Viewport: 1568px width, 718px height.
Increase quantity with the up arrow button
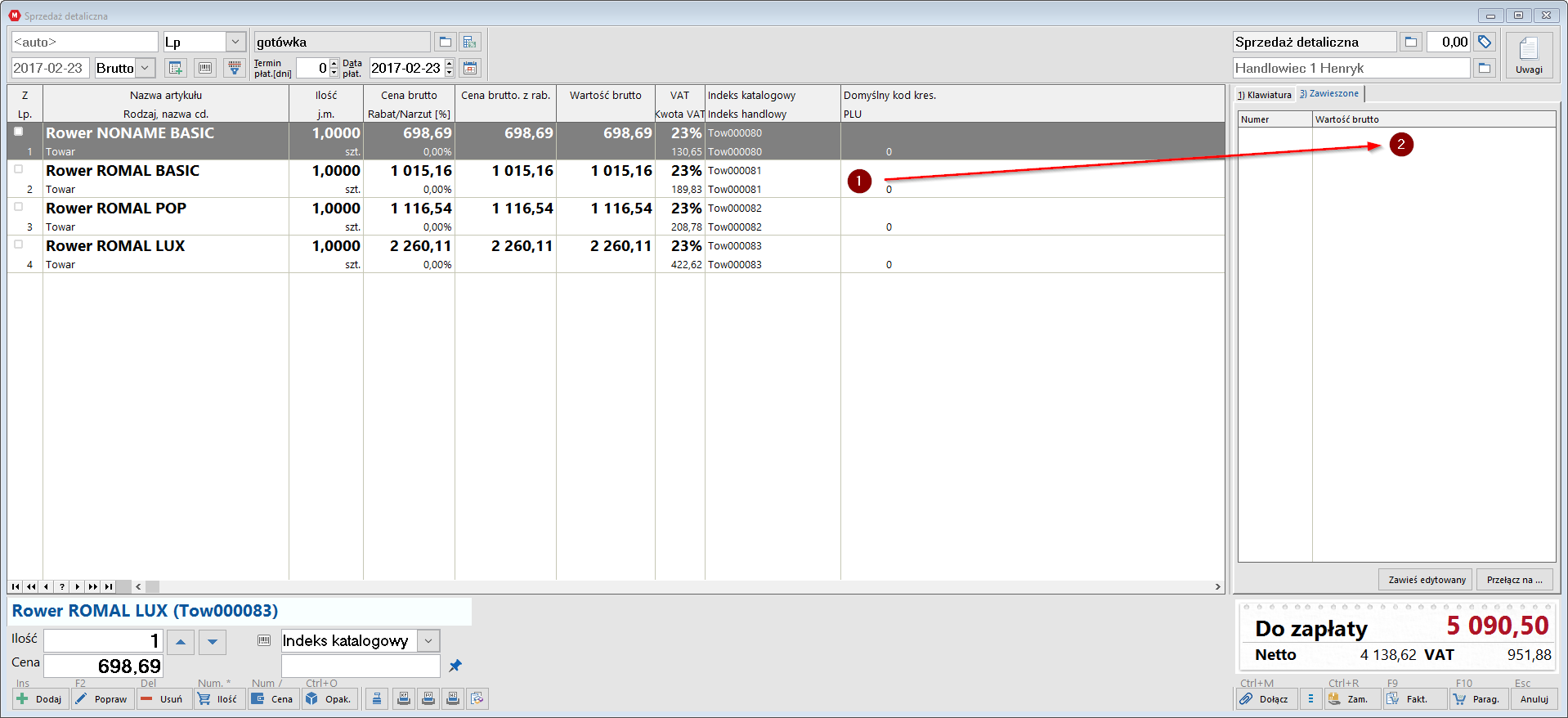click(x=181, y=641)
